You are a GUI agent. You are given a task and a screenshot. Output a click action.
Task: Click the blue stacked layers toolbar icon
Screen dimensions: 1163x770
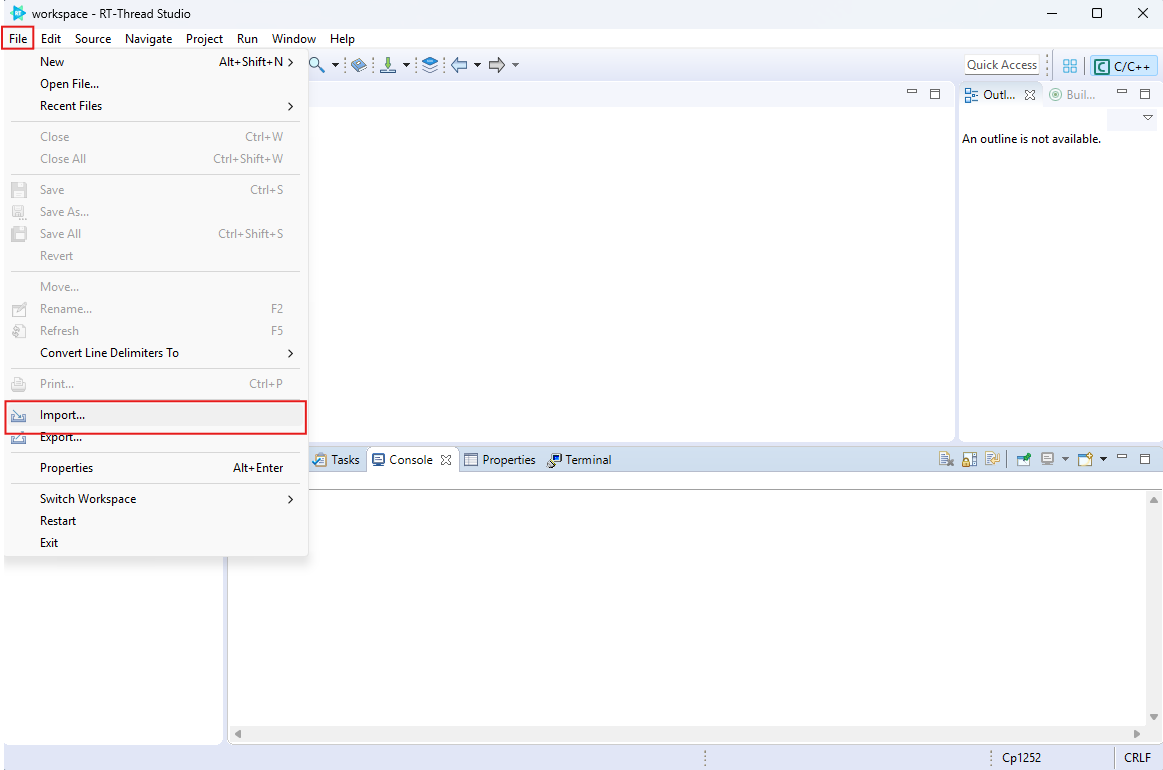pos(430,65)
